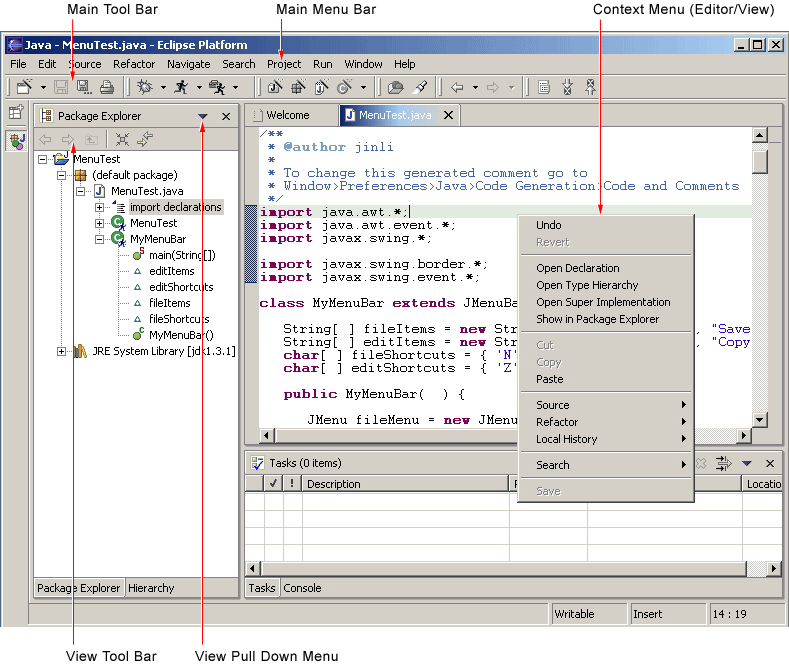789x664 pixels.
Task: Click the Show Source of Selected Element icon
Action: coord(544,87)
